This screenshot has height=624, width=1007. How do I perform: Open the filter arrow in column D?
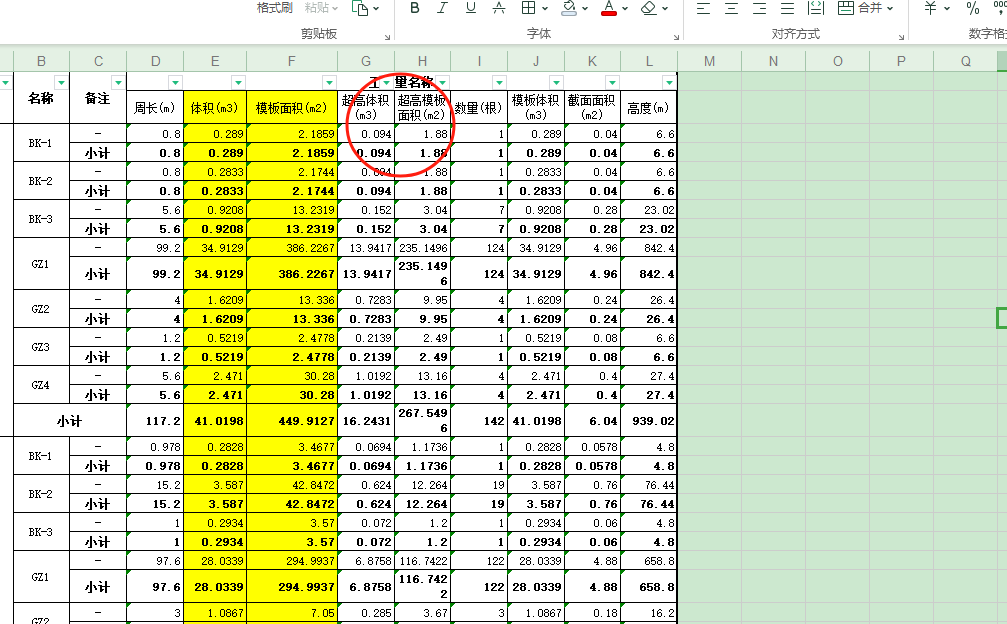point(175,82)
